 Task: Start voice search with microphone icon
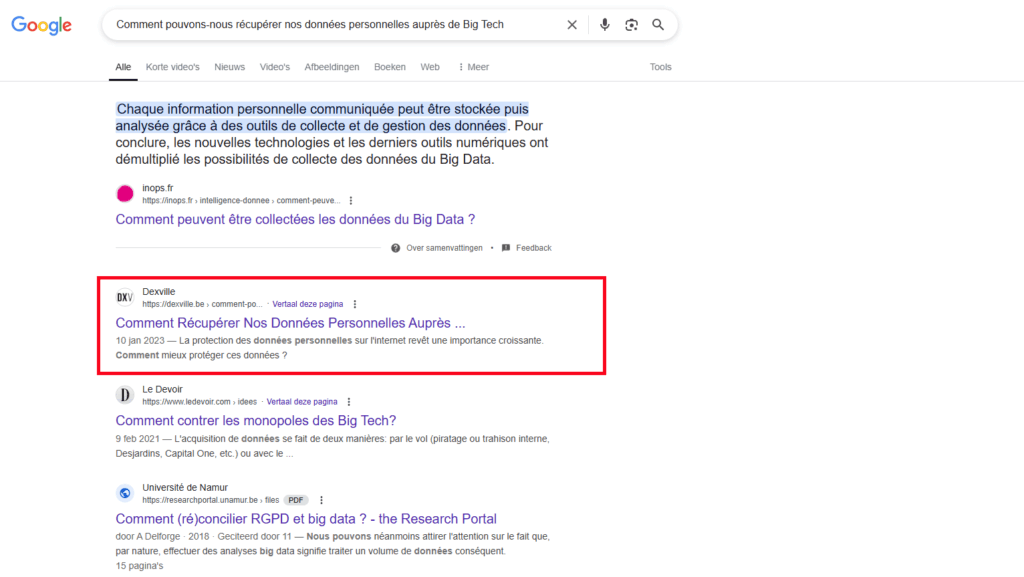(605, 25)
